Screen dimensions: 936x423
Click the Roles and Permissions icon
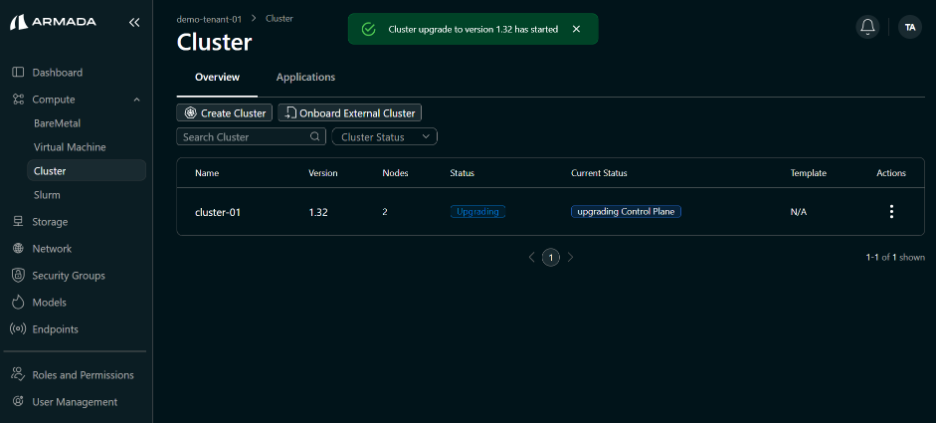18,375
